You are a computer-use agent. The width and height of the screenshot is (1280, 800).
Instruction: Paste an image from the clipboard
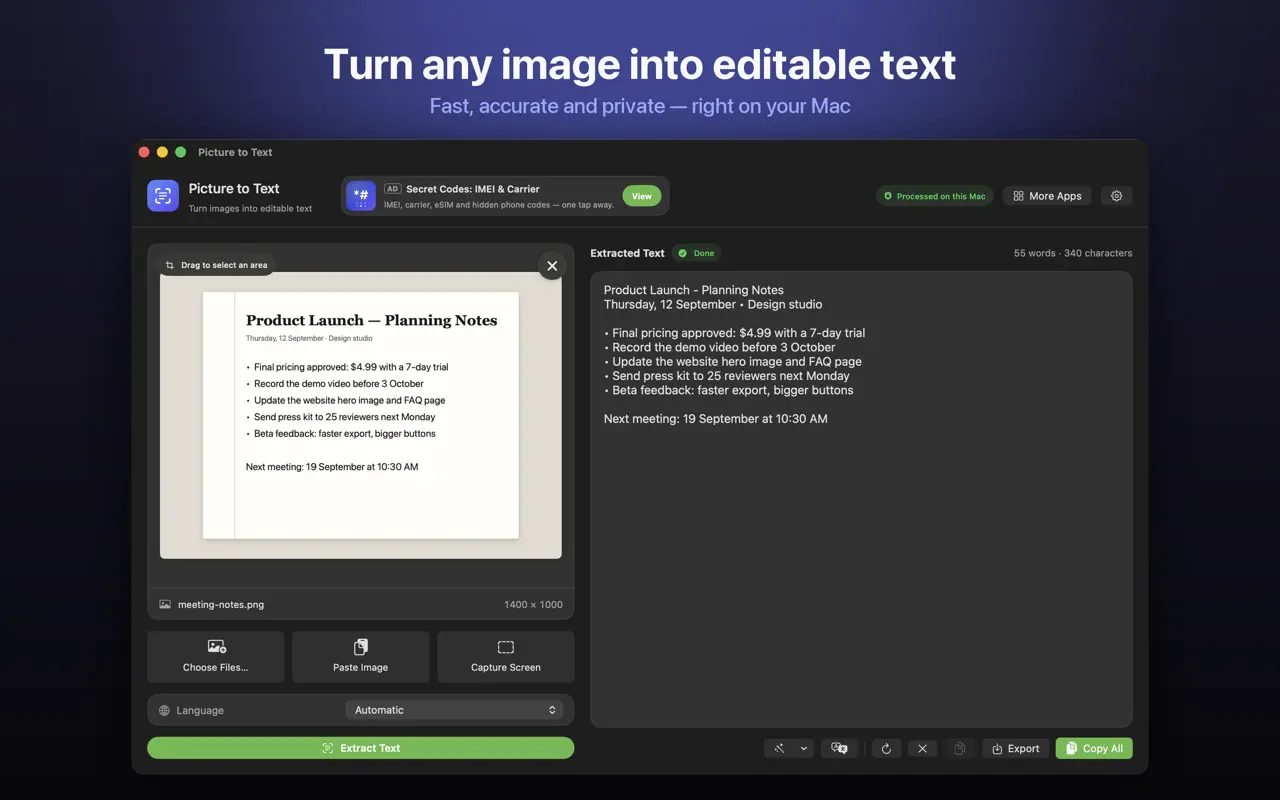click(x=361, y=657)
